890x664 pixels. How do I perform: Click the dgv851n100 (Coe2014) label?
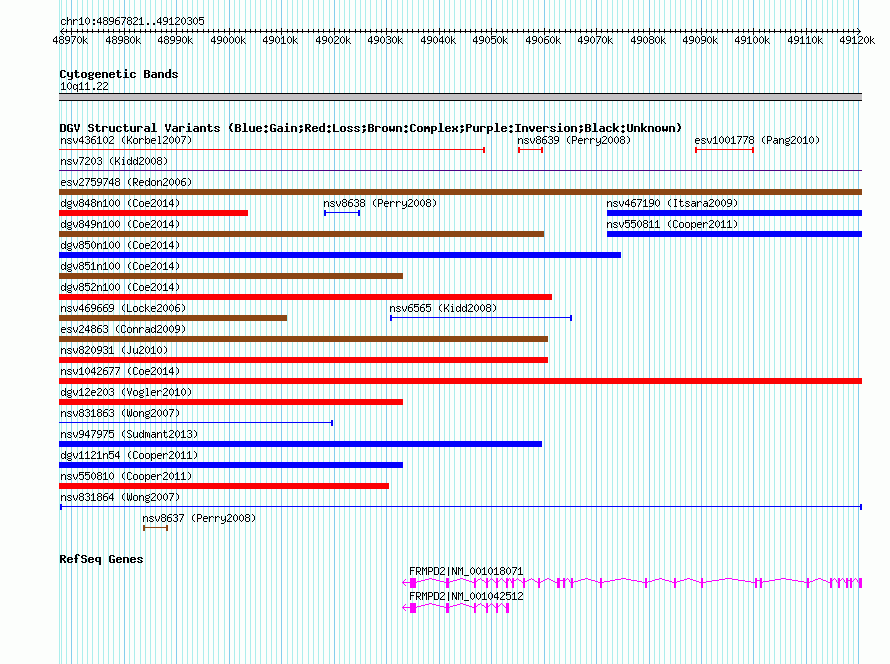coord(120,266)
